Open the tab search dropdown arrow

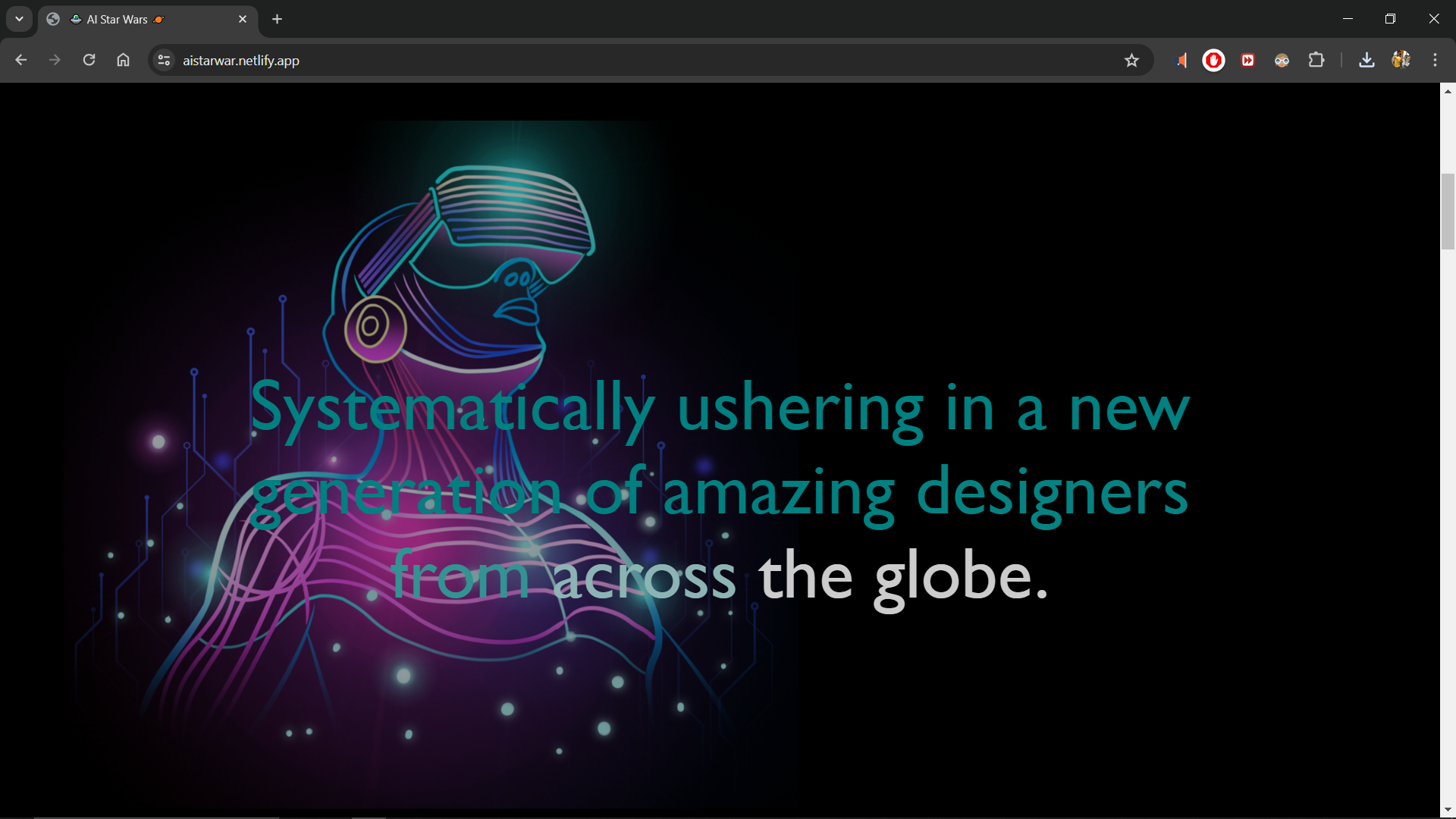point(19,19)
